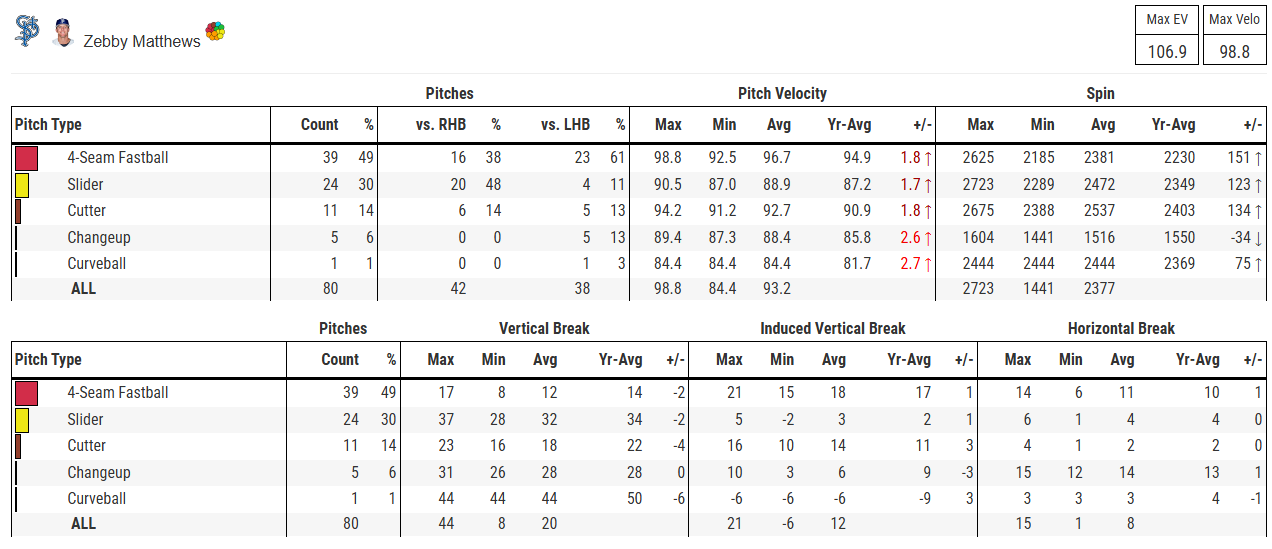
Task: Click the red up arrow beside Changeup velocity 2.6
Action: (928, 238)
